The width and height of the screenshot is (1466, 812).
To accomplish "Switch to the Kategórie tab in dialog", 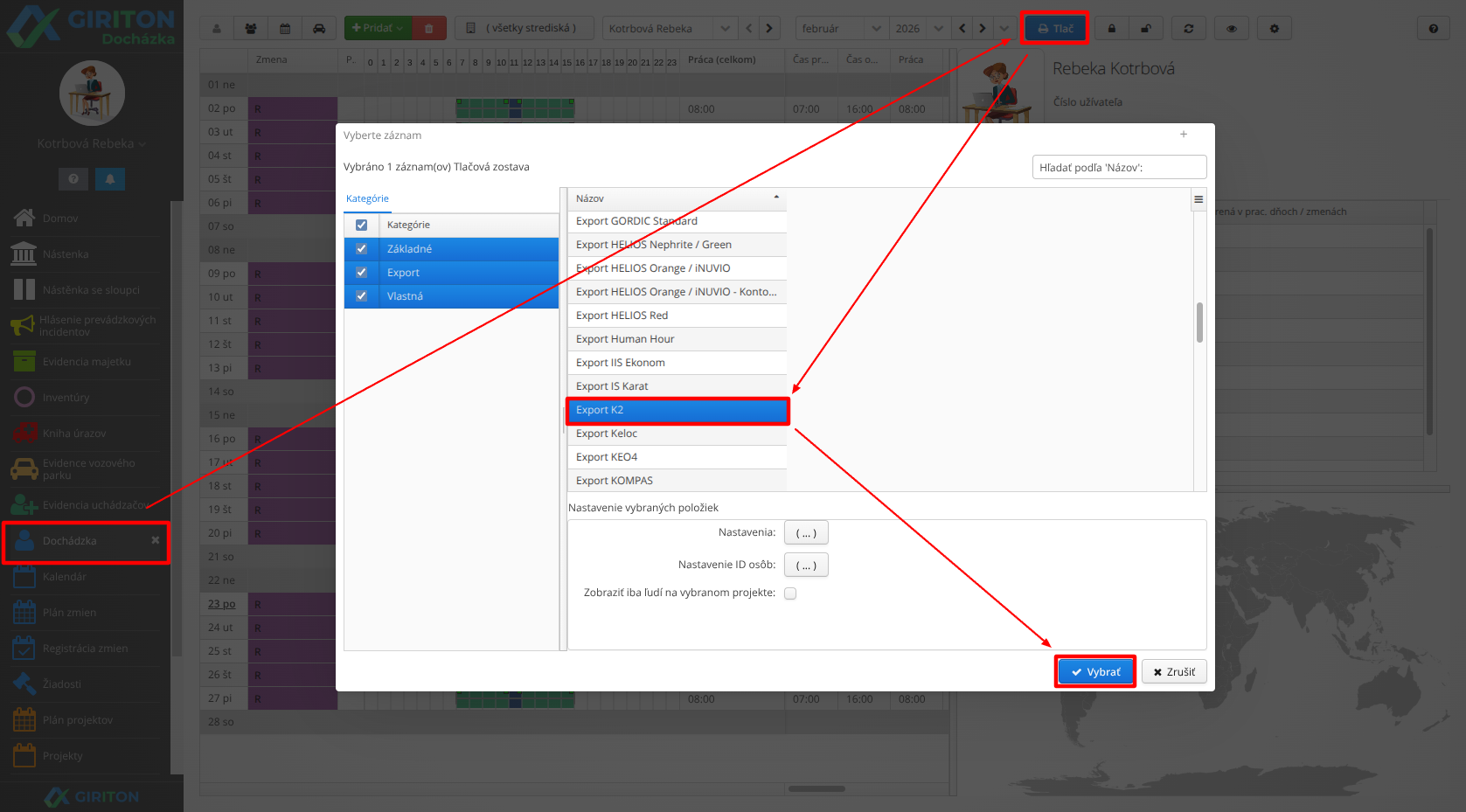I will click(x=367, y=199).
